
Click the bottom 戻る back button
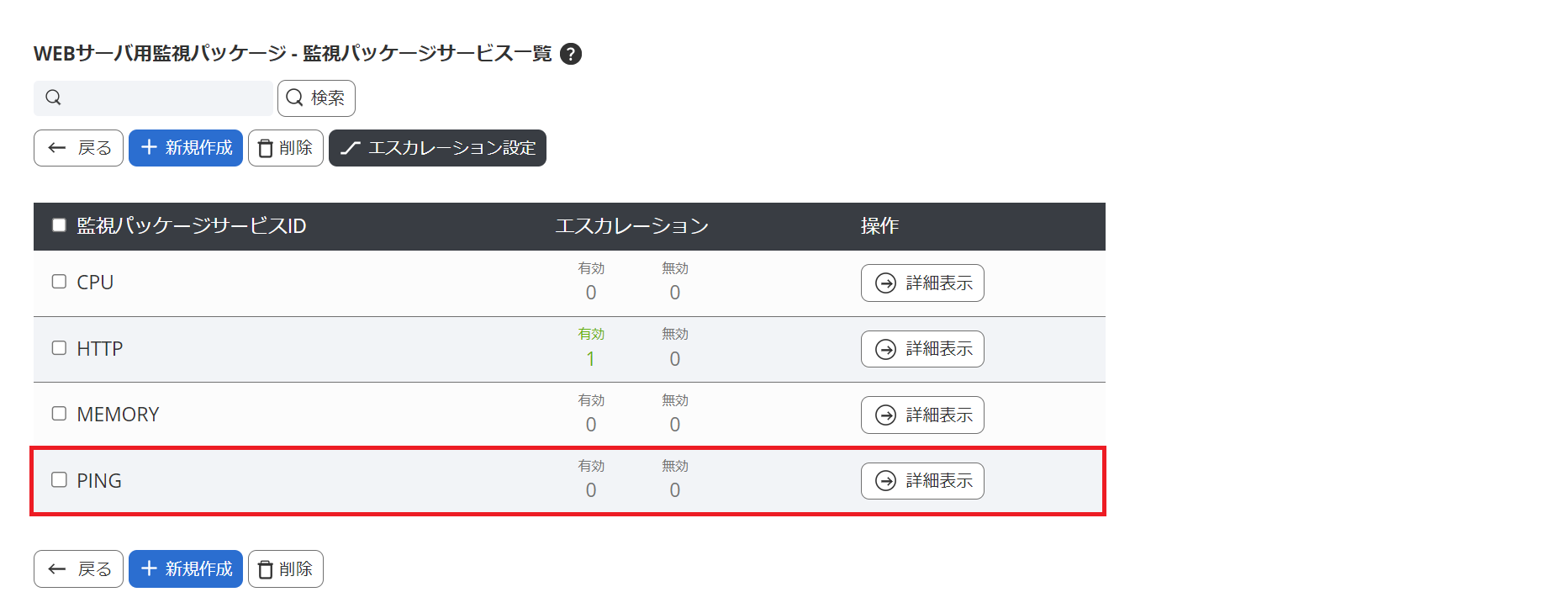[x=79, y=569]
